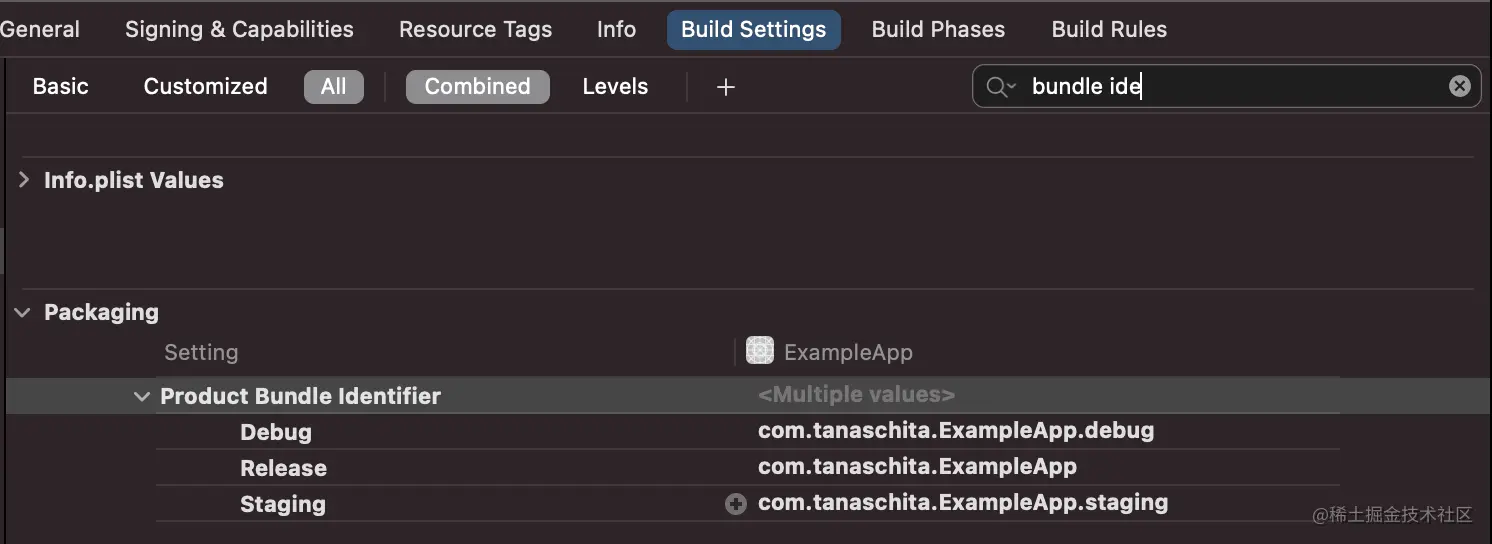Click the Debug bundle identifier value
Image resolution: width=1492 pixels, height=544 pixels.
click(956, 431)
